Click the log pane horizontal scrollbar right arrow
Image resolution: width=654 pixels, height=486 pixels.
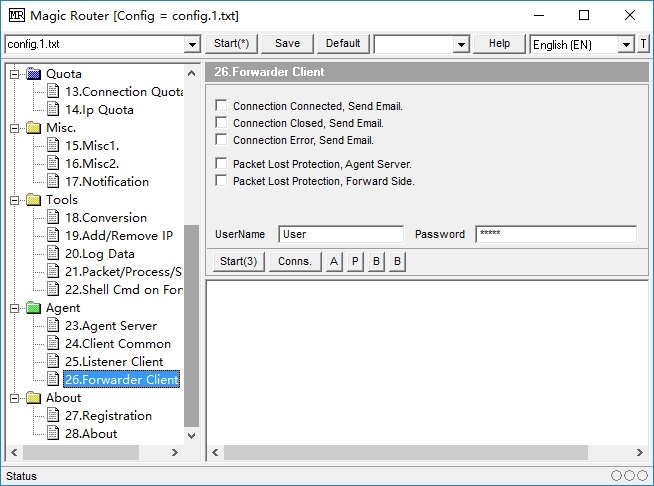pos(640,453)
